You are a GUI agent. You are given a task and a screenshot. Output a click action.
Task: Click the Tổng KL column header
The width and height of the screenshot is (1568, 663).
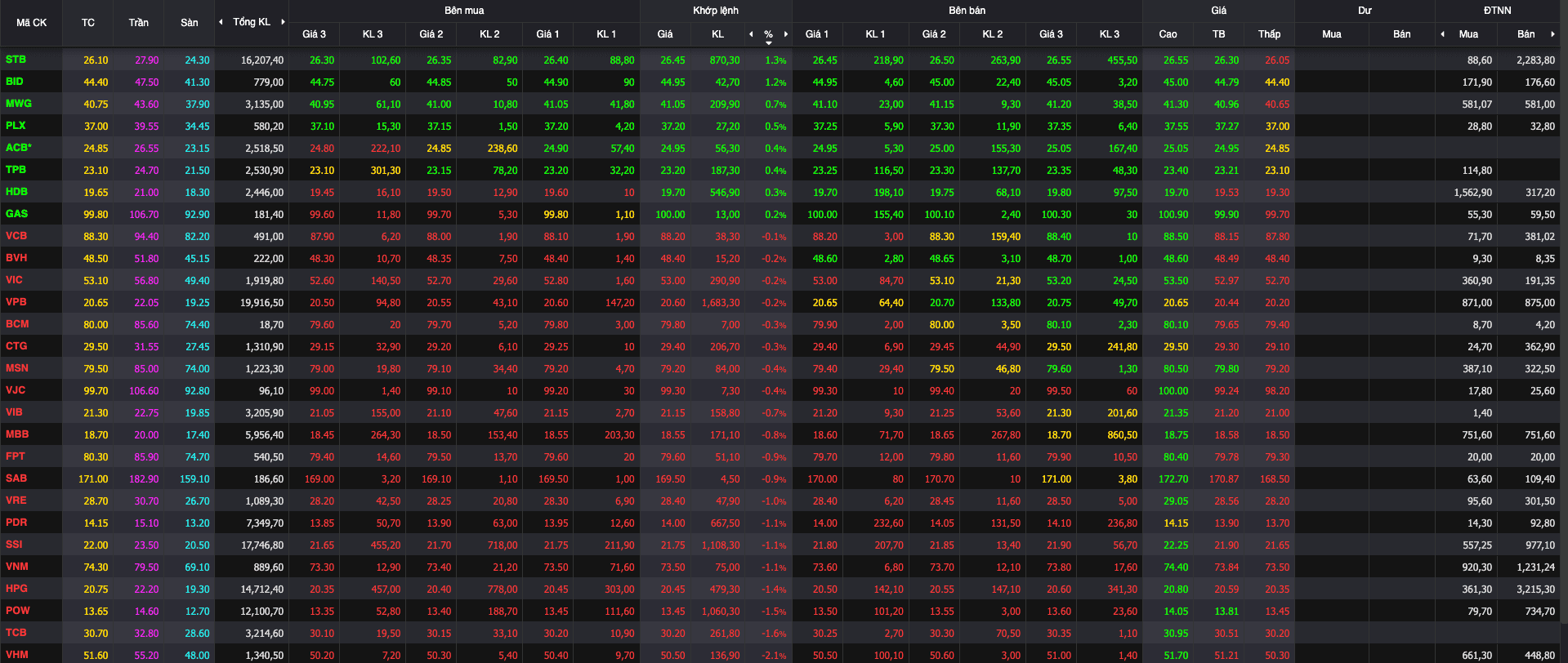(252, 22)
